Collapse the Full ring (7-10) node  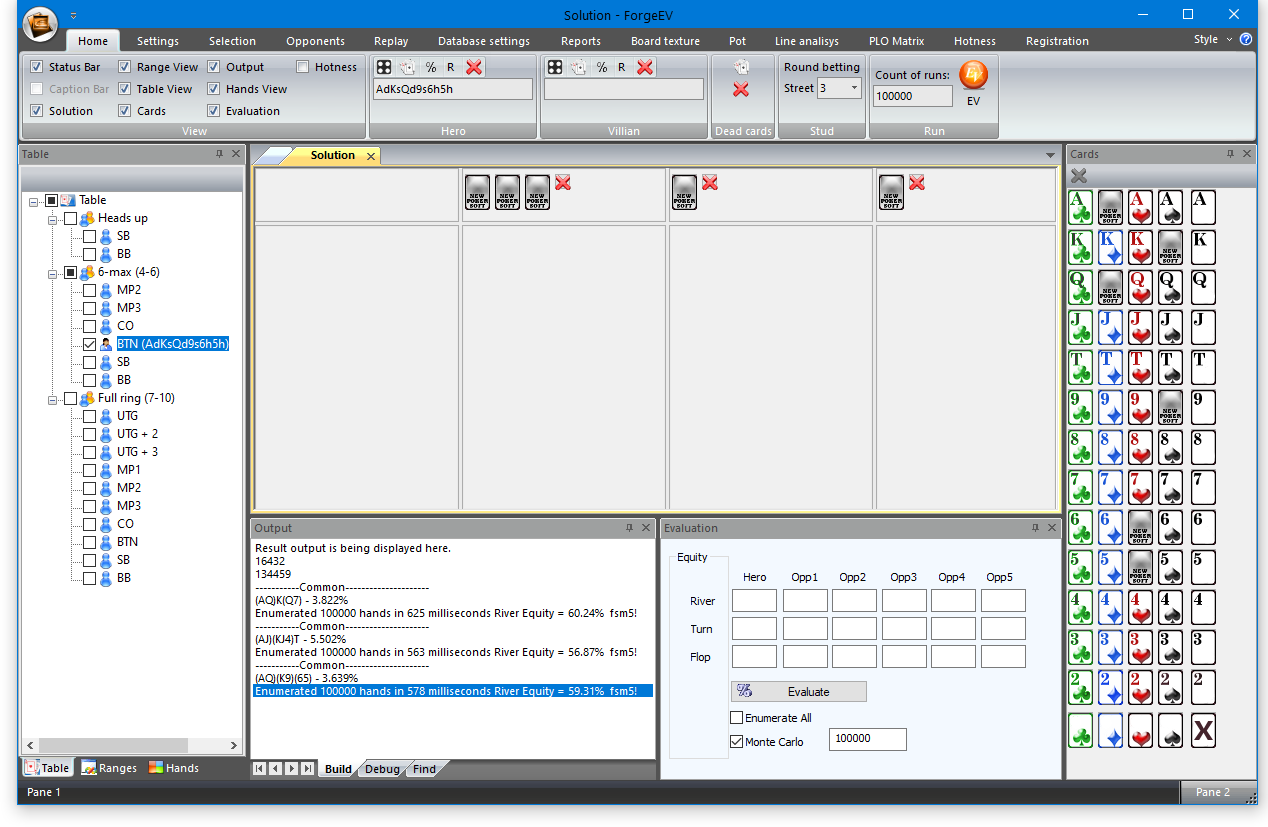point(53,398)
